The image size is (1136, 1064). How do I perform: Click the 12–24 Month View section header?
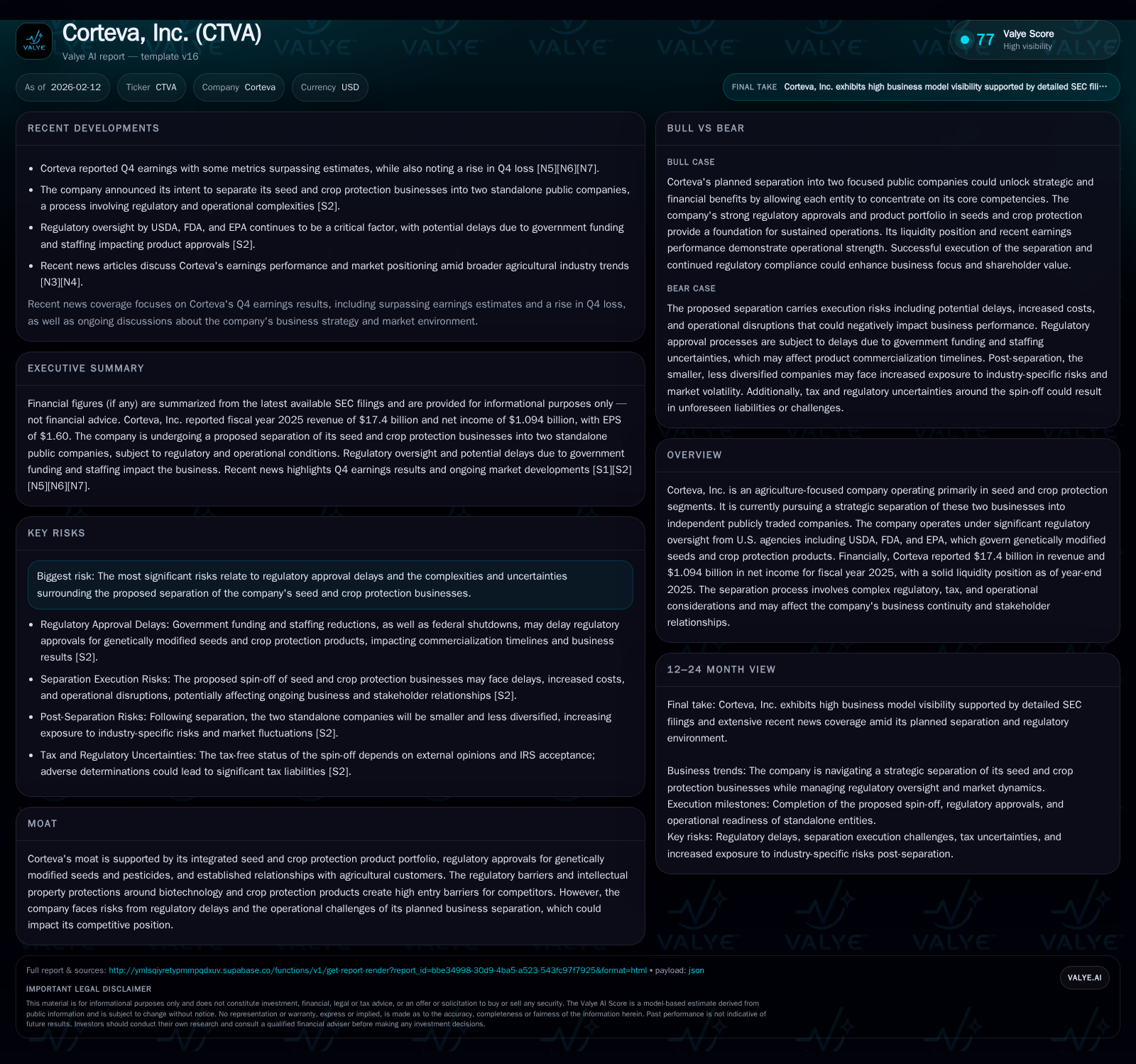click(x=721, y=670)
